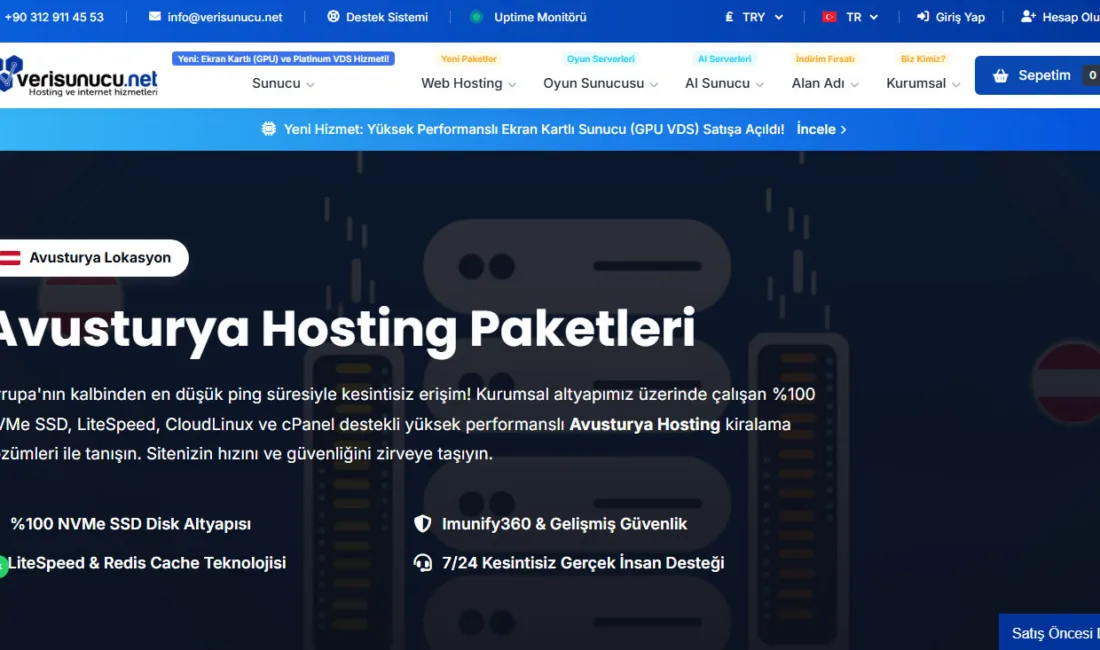Click the cart item count badge
The height and width of the screenshot is (650, 1100).
[x=1092, y=75]
